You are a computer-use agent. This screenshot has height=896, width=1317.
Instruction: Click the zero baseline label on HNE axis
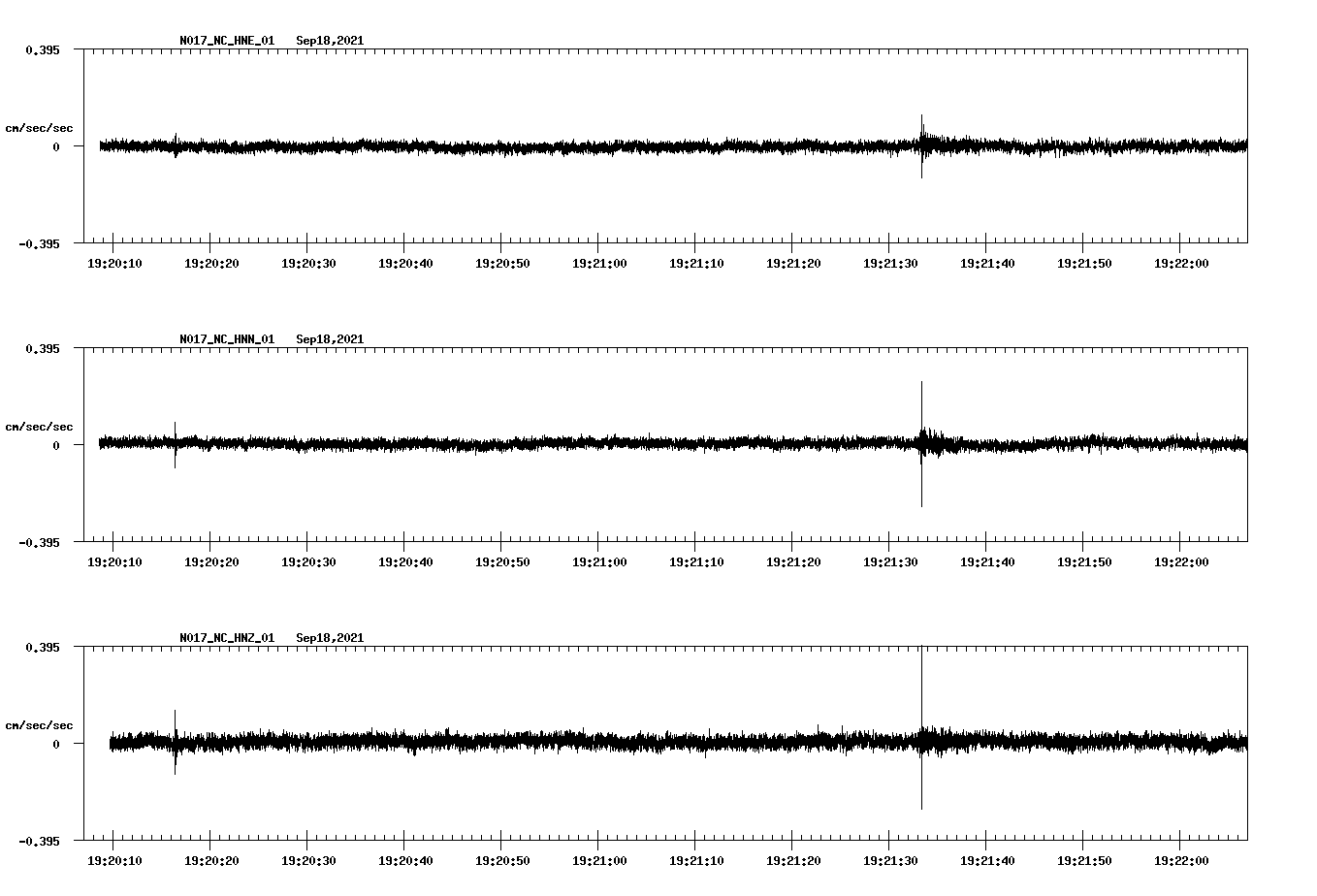(56, 146)
